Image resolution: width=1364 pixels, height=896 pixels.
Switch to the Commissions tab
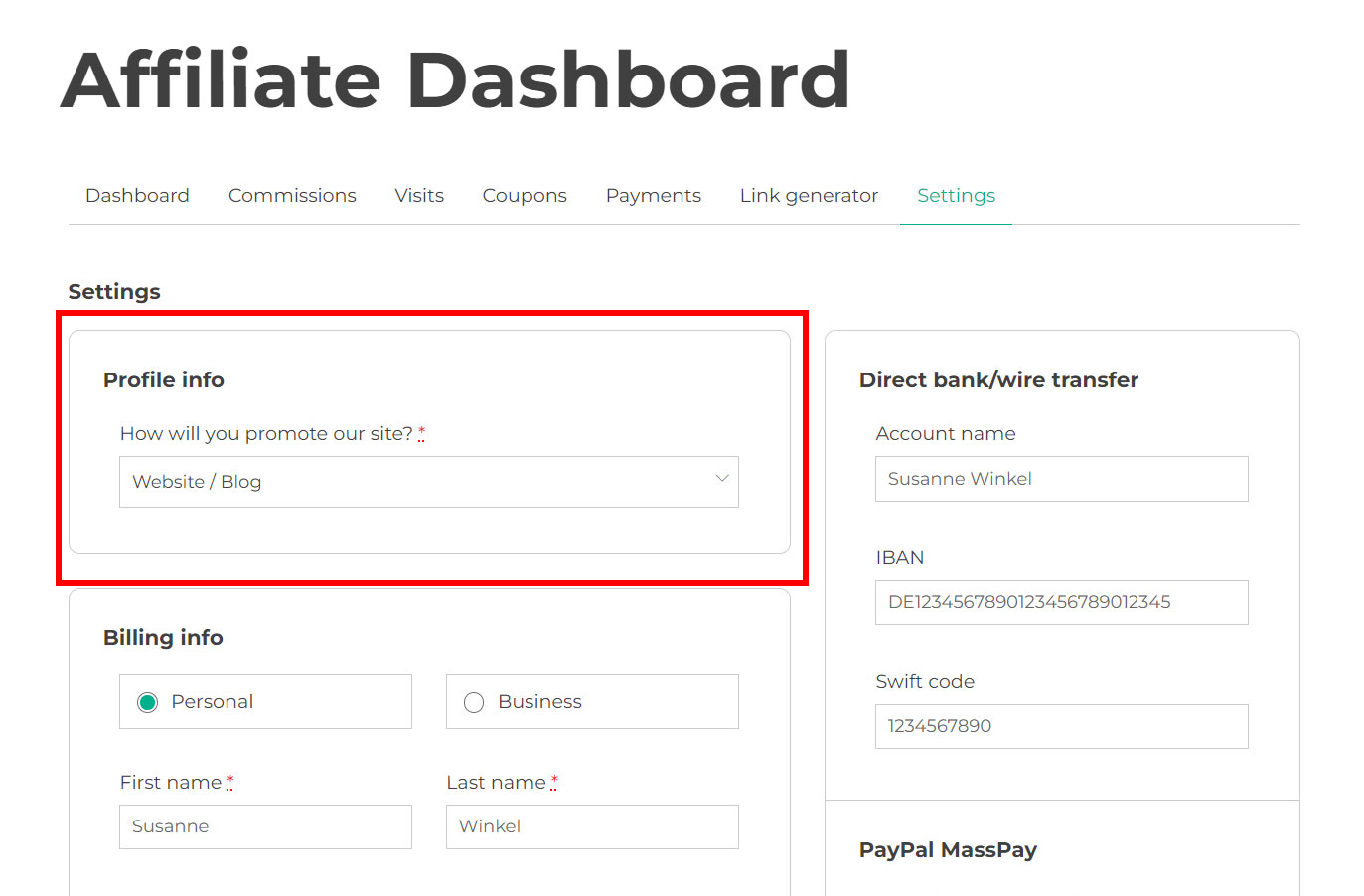coord(292,196)
